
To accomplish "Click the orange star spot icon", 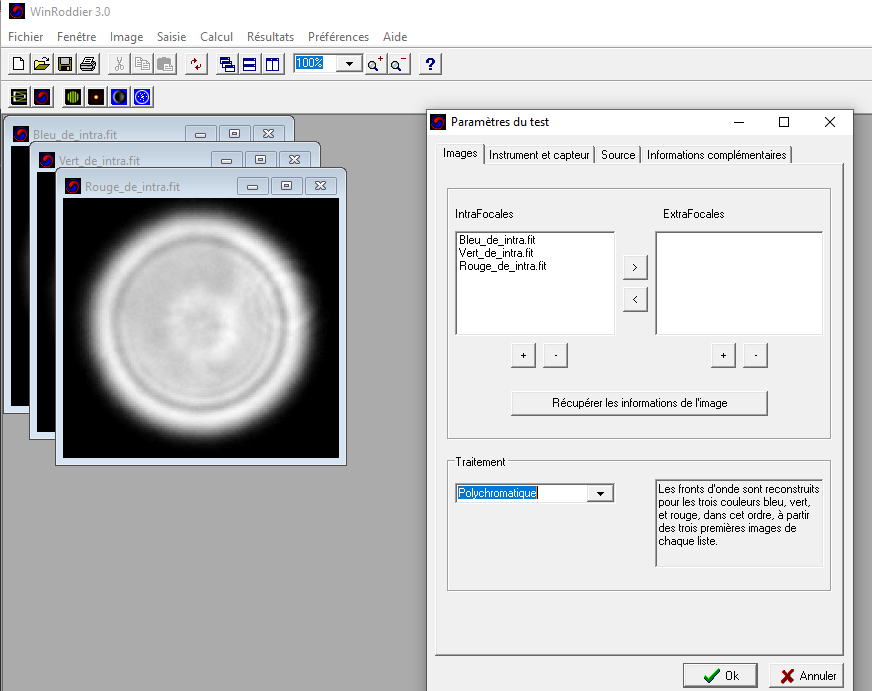I will pyautogui.click(x=96, y=97).
